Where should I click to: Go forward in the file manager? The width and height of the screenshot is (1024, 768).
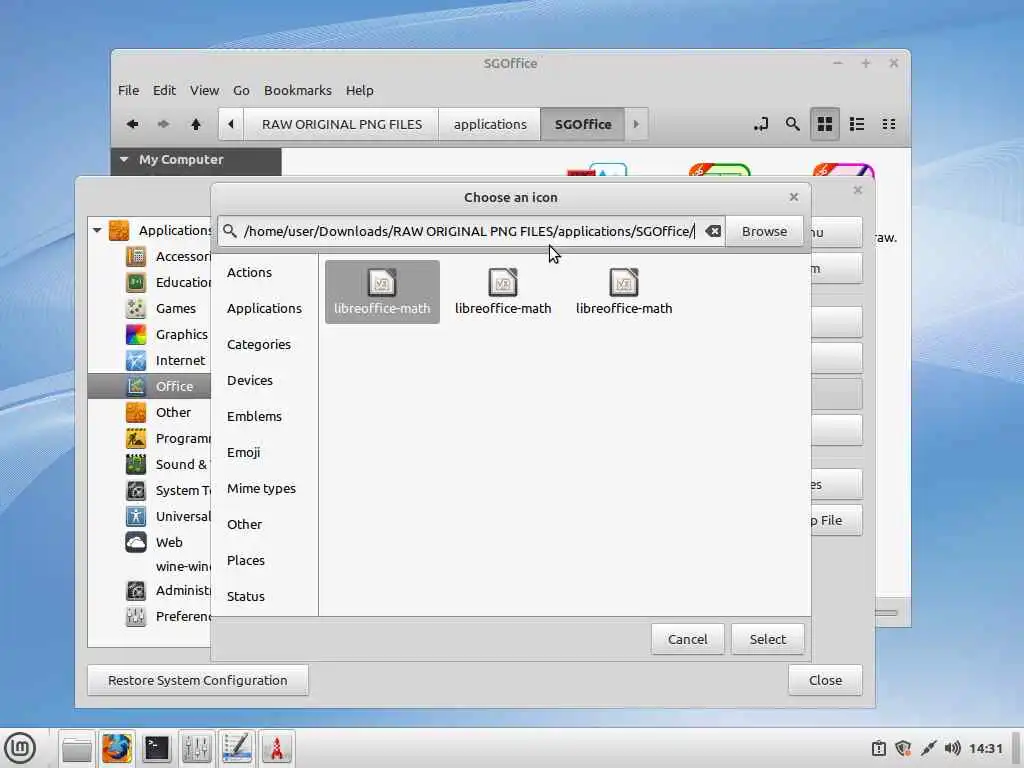[163, 124]
